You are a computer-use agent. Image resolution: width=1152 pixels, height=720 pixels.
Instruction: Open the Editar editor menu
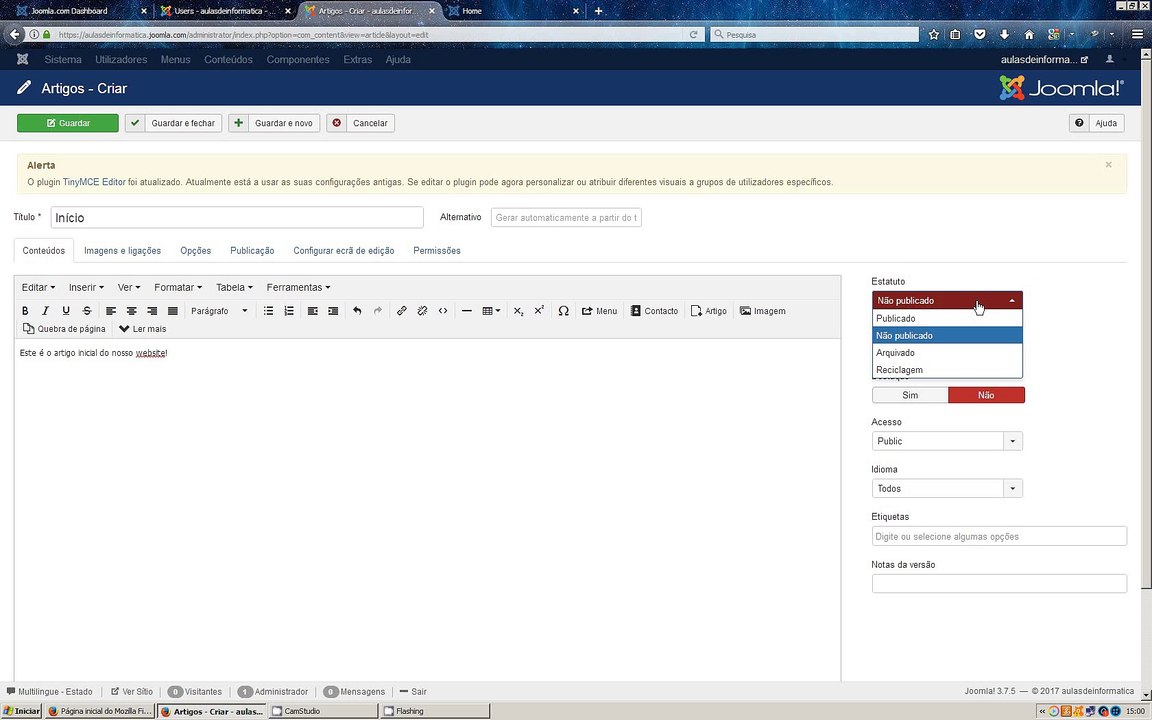tap(38, 287)
